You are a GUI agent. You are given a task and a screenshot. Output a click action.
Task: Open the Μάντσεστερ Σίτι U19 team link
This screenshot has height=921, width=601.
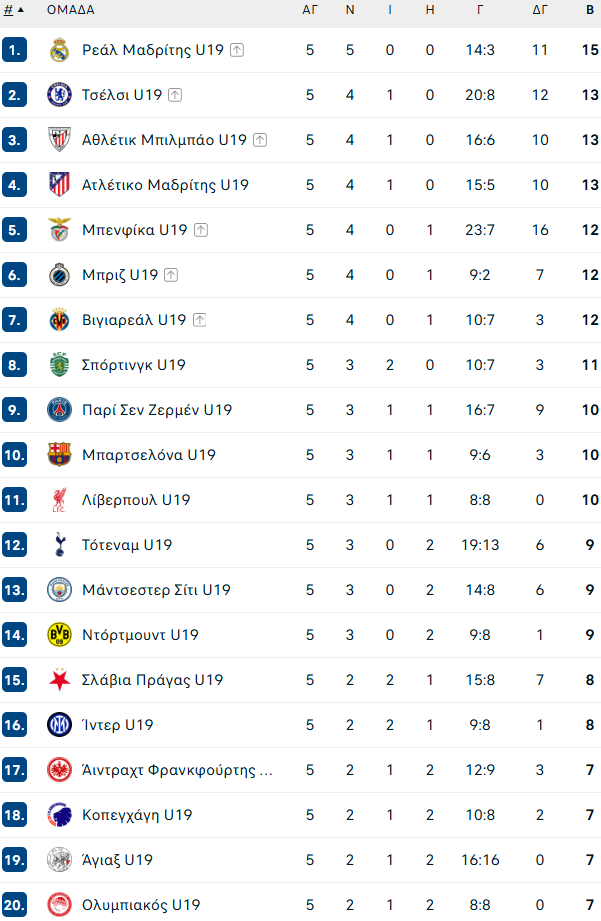pos(156,590)
